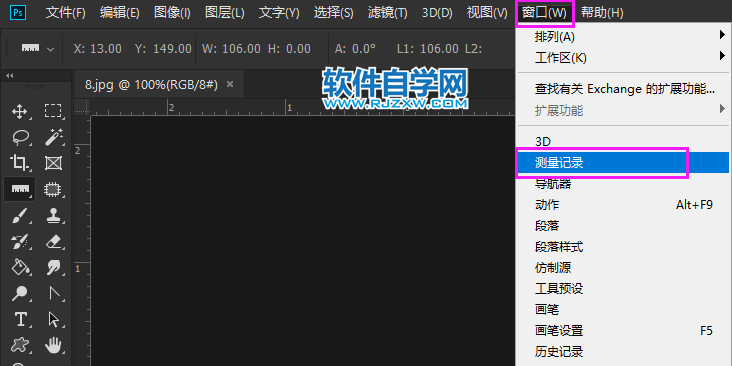Select the Move tool
This screenshot has height=366, width=732.
click(x=19, y=111)
